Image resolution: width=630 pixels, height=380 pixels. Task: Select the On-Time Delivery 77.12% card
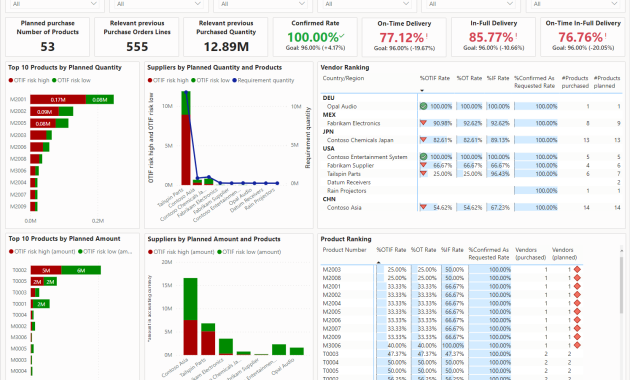pos(404,37)
